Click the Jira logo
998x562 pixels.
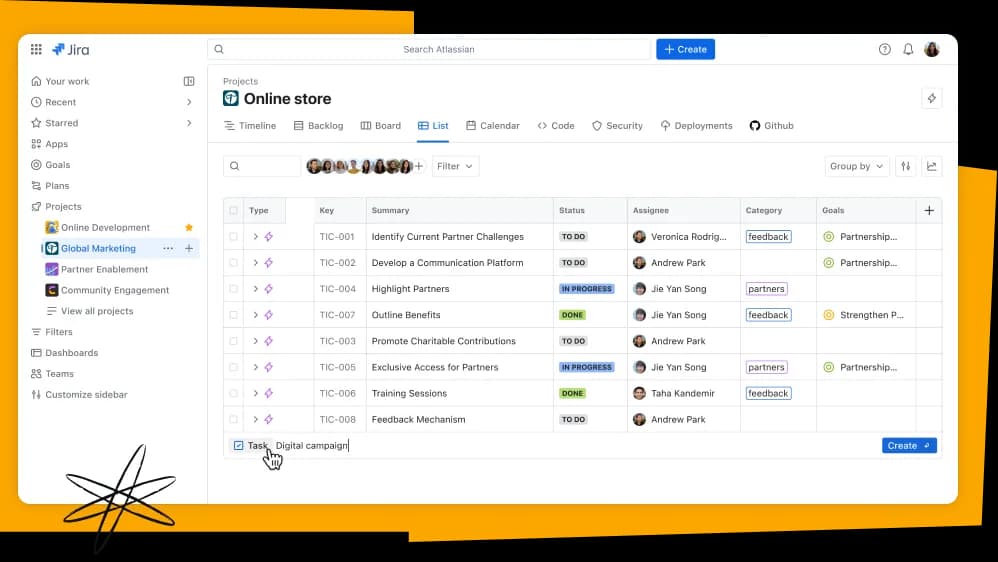click(71, 49)
